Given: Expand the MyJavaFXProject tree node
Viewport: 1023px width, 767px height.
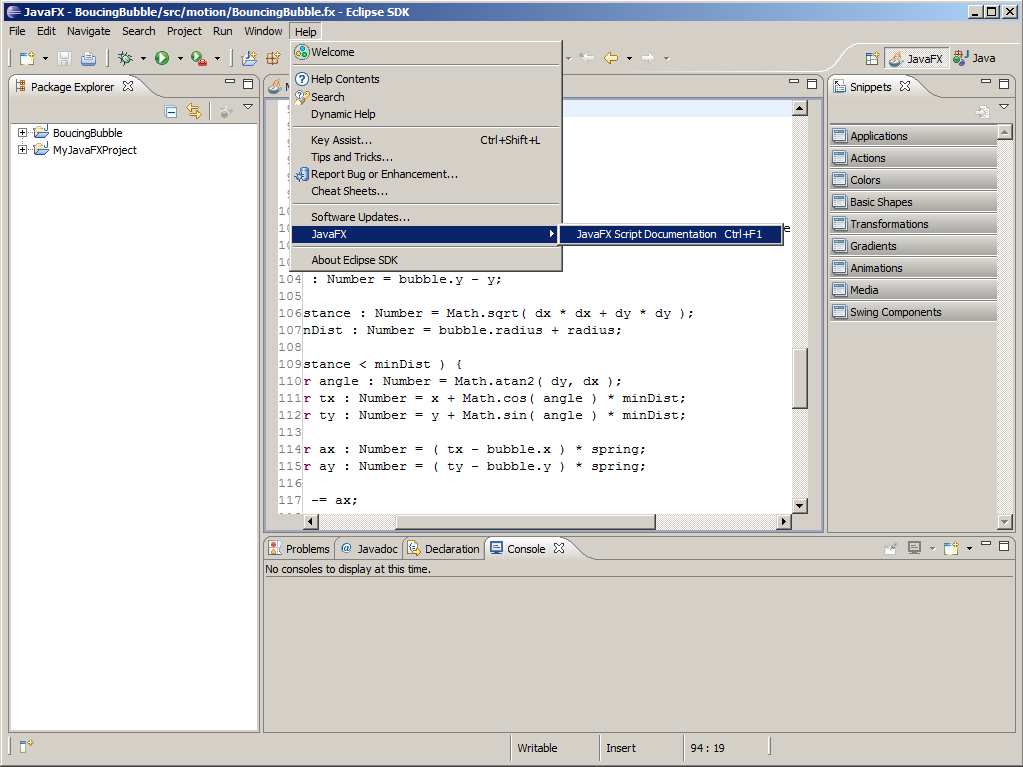Looking at the screenshot, I should (x=23, y=150).
